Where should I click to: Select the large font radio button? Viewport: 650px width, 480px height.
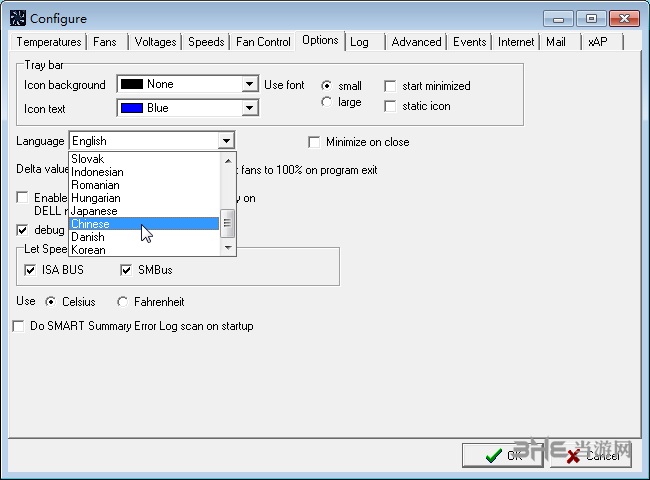pyautogui.click(x=327, y=102)
